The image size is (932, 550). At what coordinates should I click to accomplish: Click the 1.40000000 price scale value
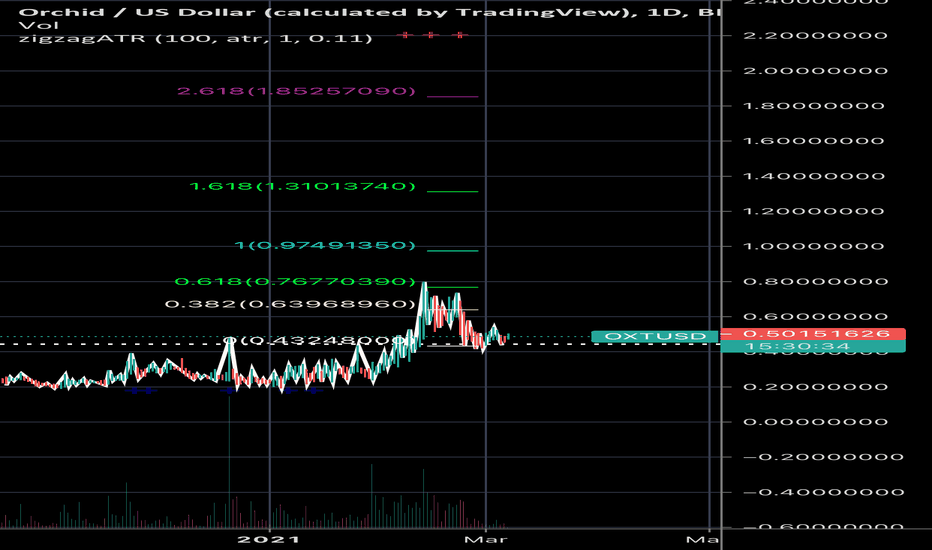point(816,176)
